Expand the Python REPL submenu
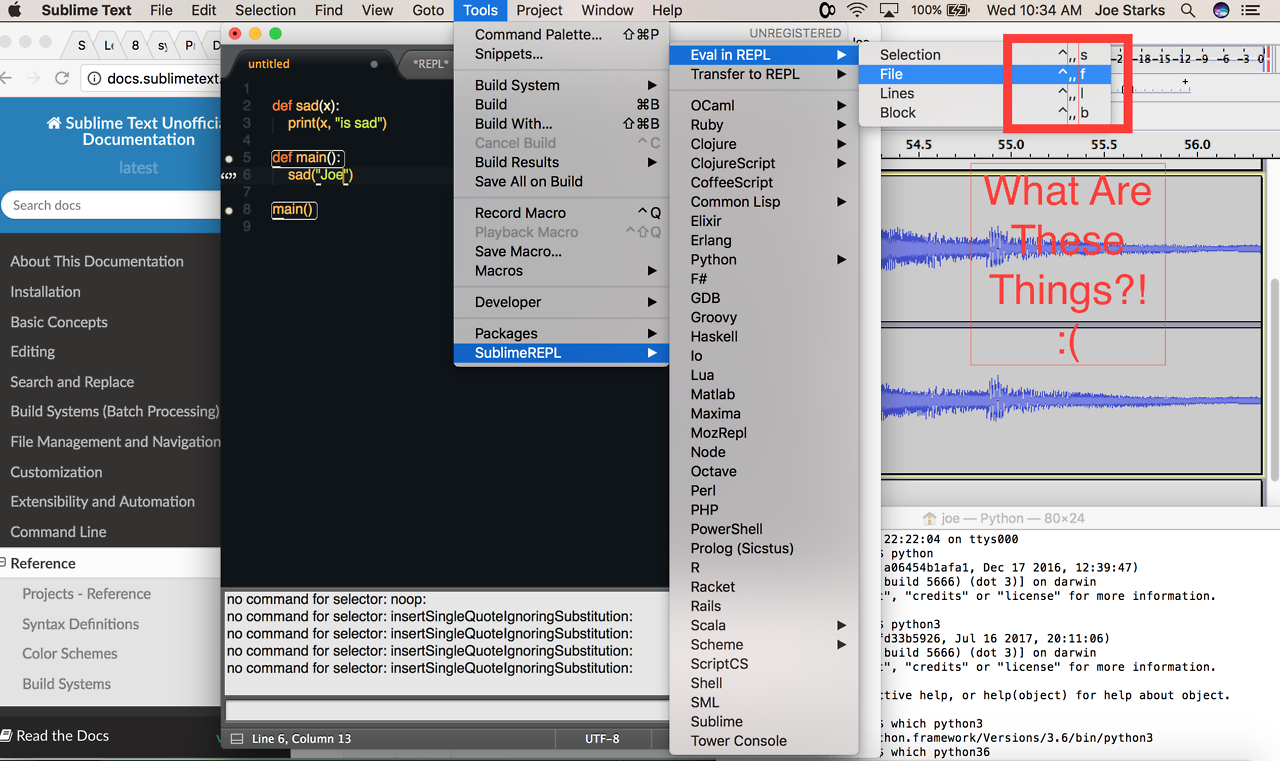The image size is (1280, 761). coord(764,260)
